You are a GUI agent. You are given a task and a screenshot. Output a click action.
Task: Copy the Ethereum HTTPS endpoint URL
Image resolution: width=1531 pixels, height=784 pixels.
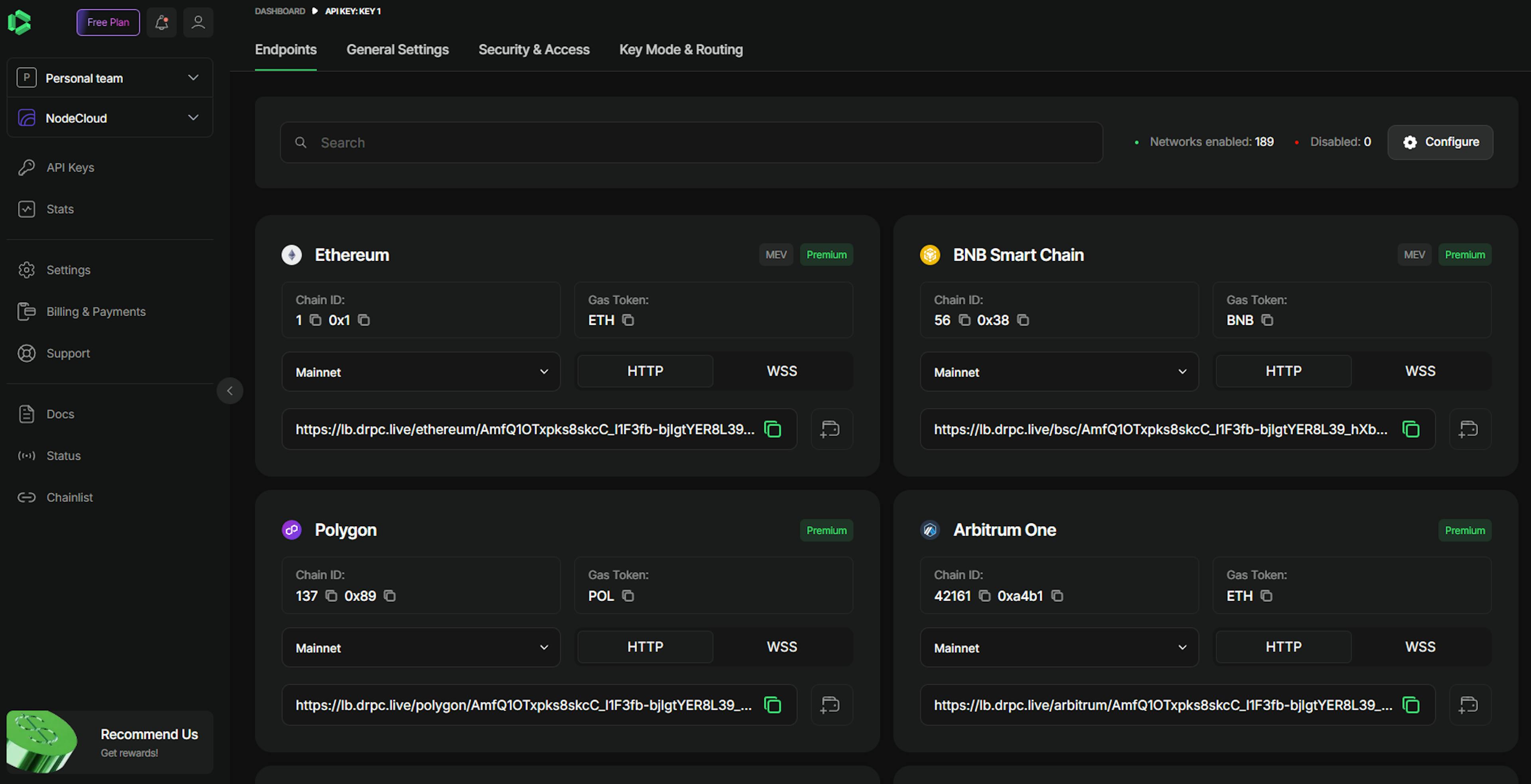click(772, 429)
